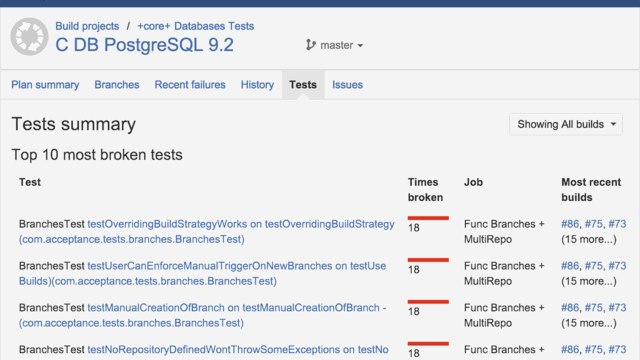The image size is (640, 360).
Task: Switch to the Issues tab
Action: coord(347,84)
